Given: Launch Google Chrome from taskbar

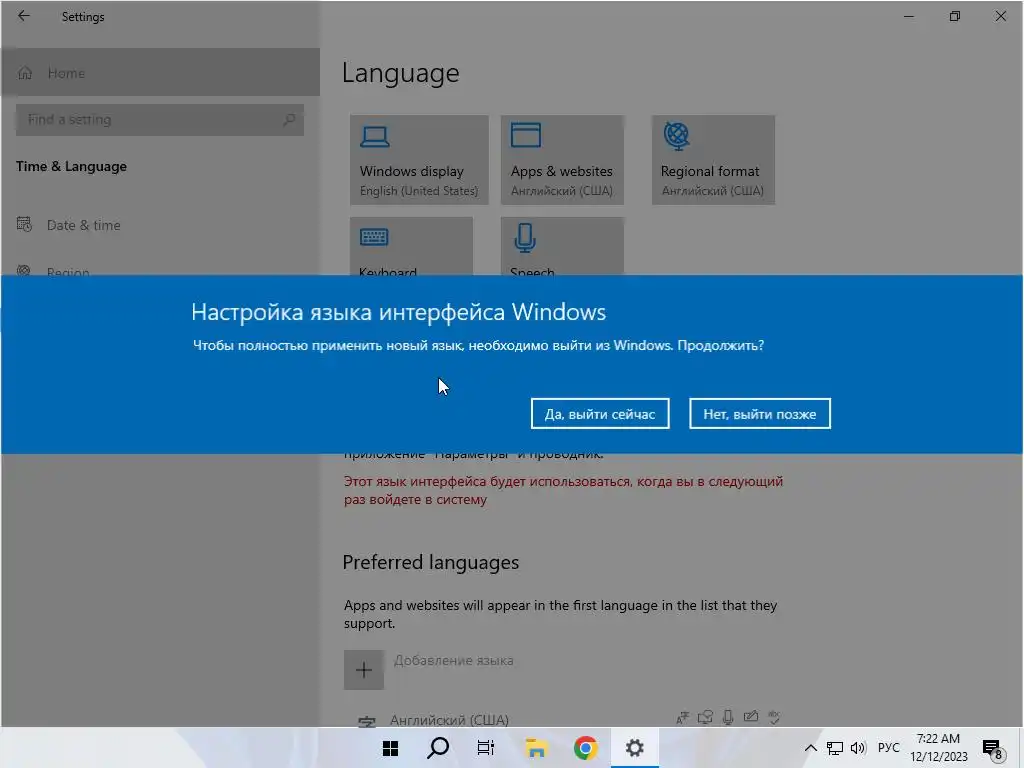Looking at the screenshot, I should click(586, 748).
